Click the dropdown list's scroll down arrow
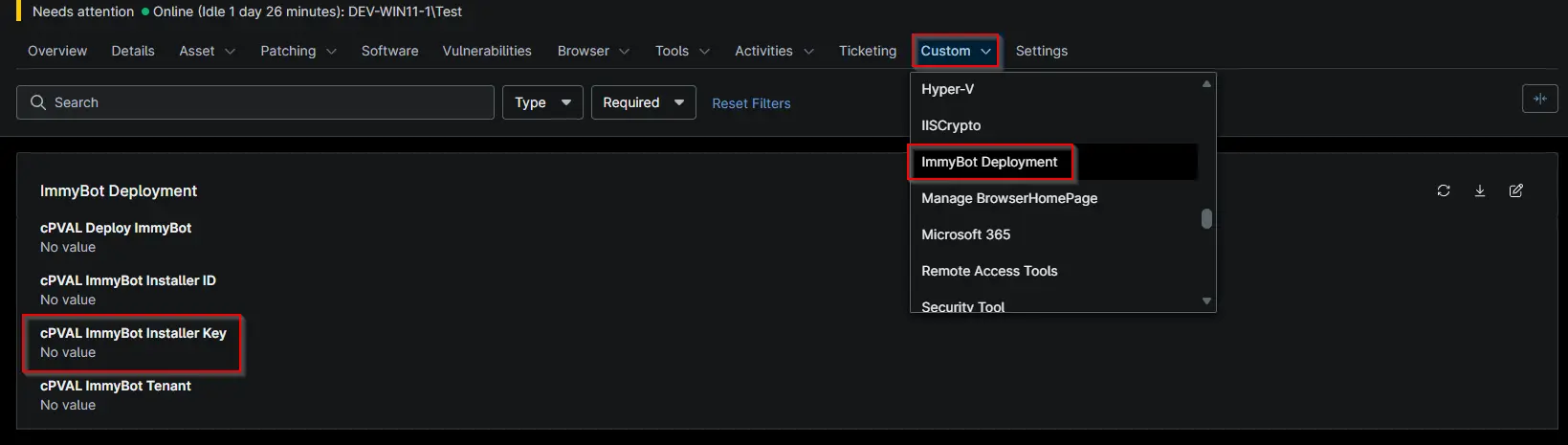This screenshot has width=1568, height=445. click(x=1206, y=300)
